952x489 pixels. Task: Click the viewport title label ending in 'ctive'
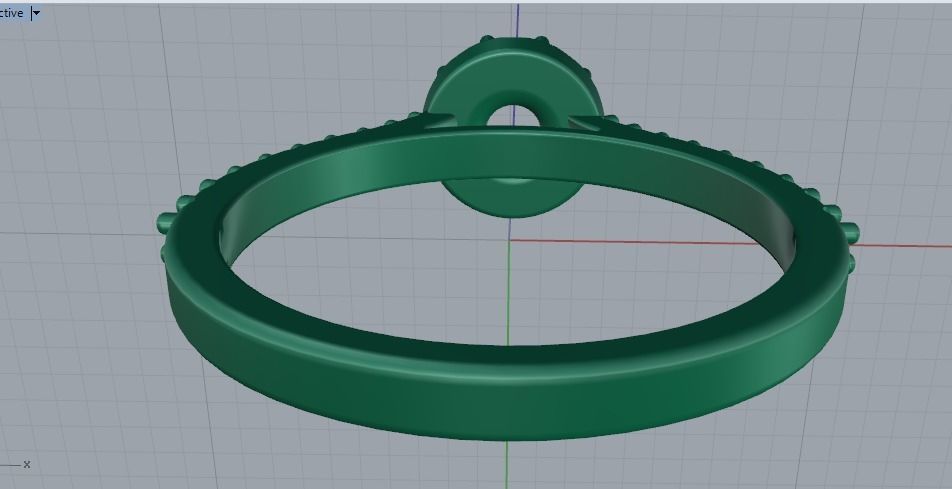tap(12, 13)
